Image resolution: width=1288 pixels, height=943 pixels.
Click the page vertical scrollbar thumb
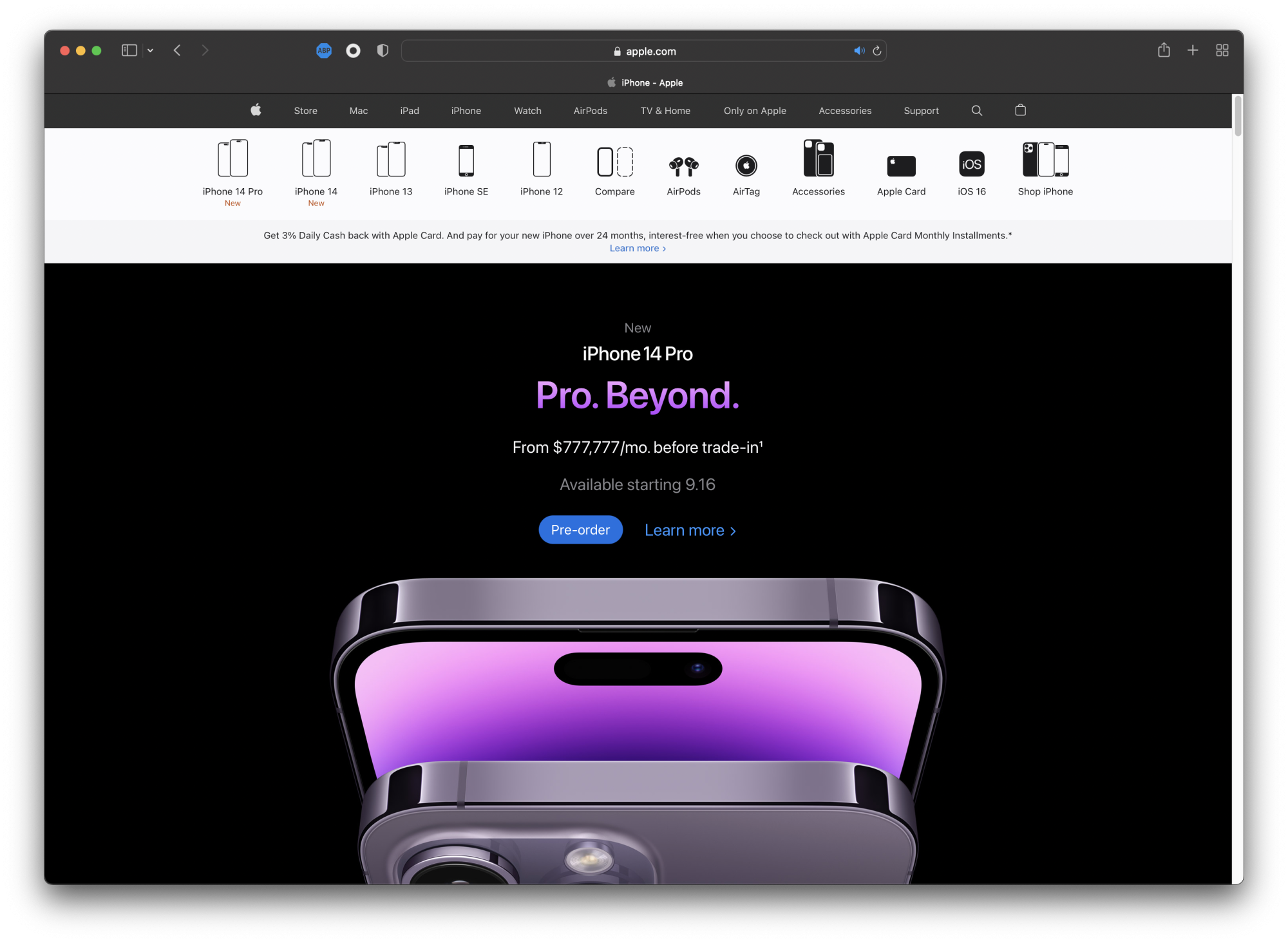tap(1237, 116)
